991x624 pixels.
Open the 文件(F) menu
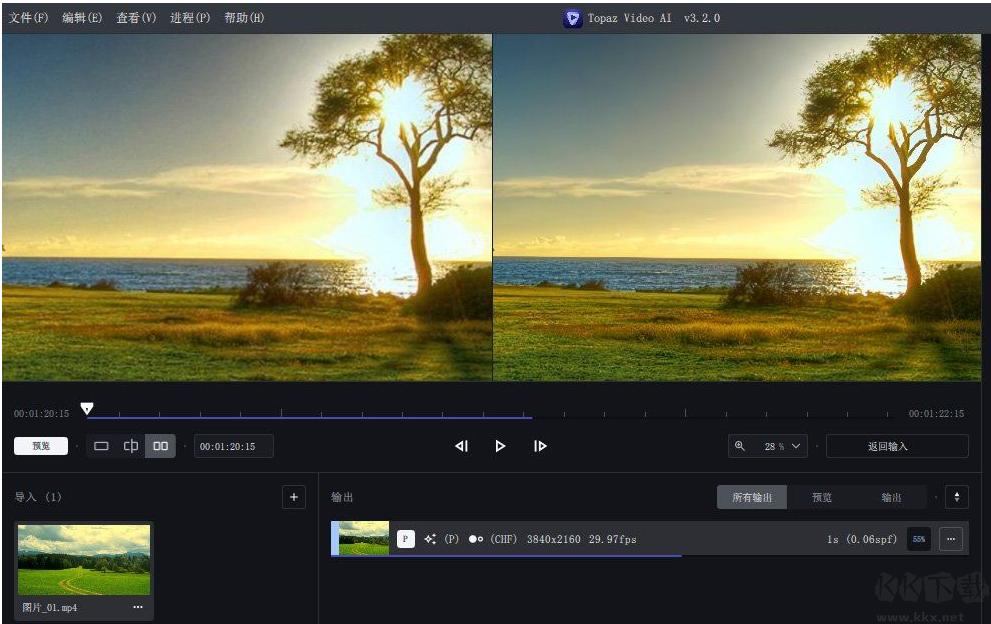28,18
